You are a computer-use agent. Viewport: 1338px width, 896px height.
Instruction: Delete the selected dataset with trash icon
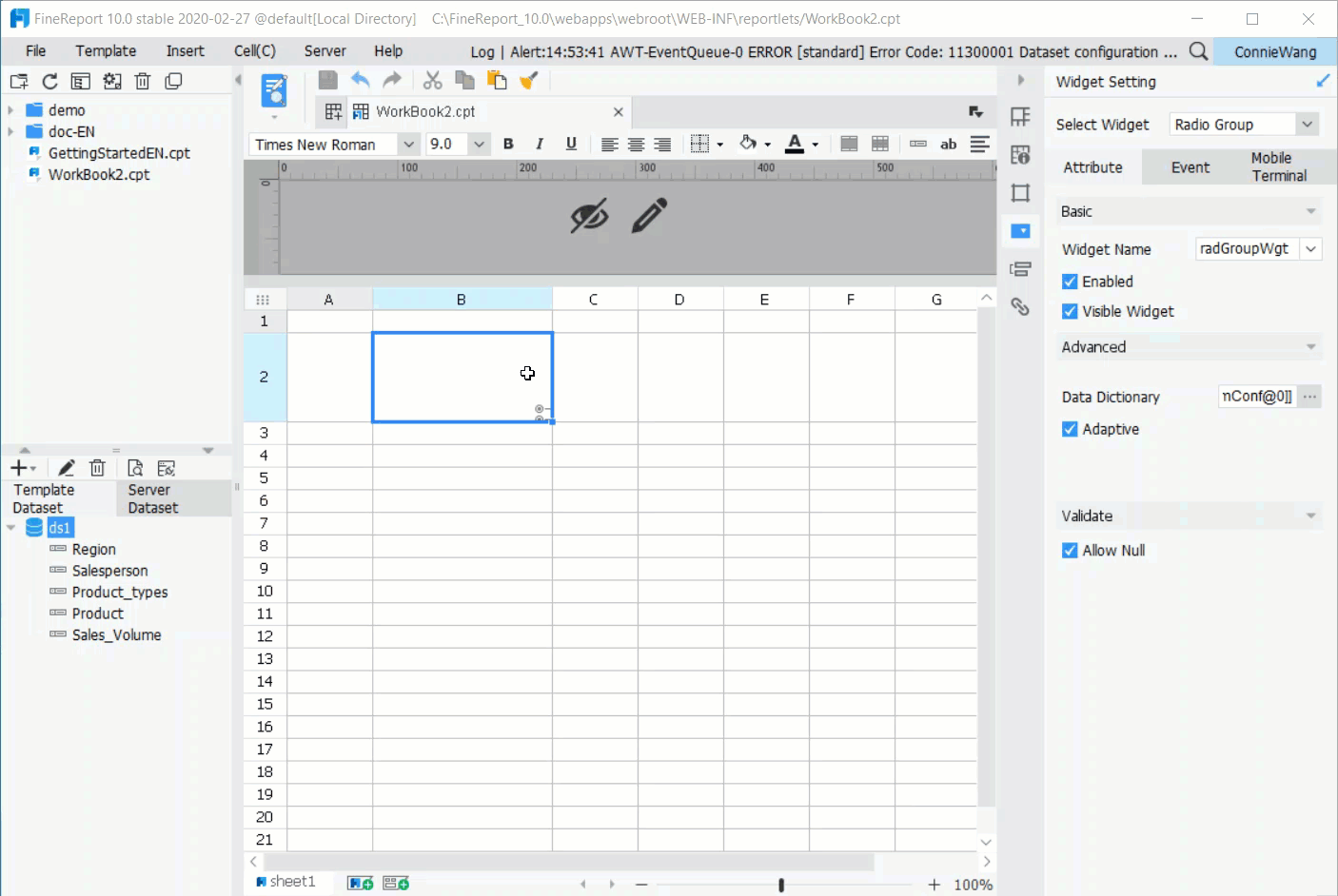pos(97,468)
